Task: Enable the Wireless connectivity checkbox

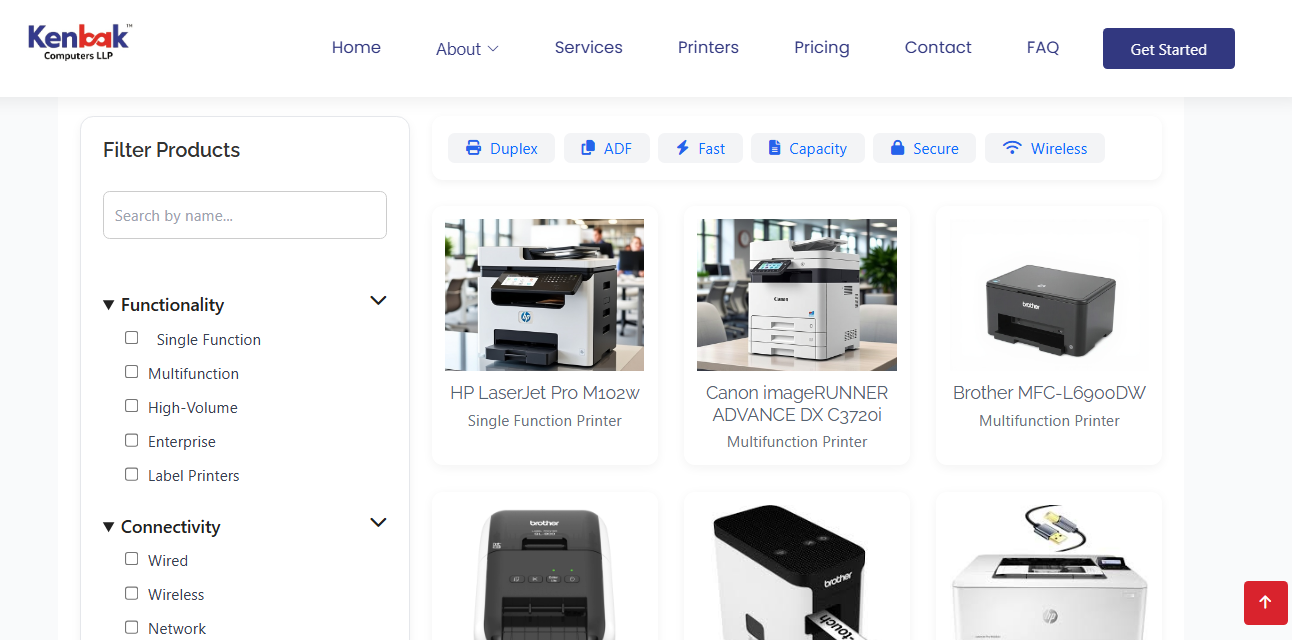Action: click(x=131, y=593)
